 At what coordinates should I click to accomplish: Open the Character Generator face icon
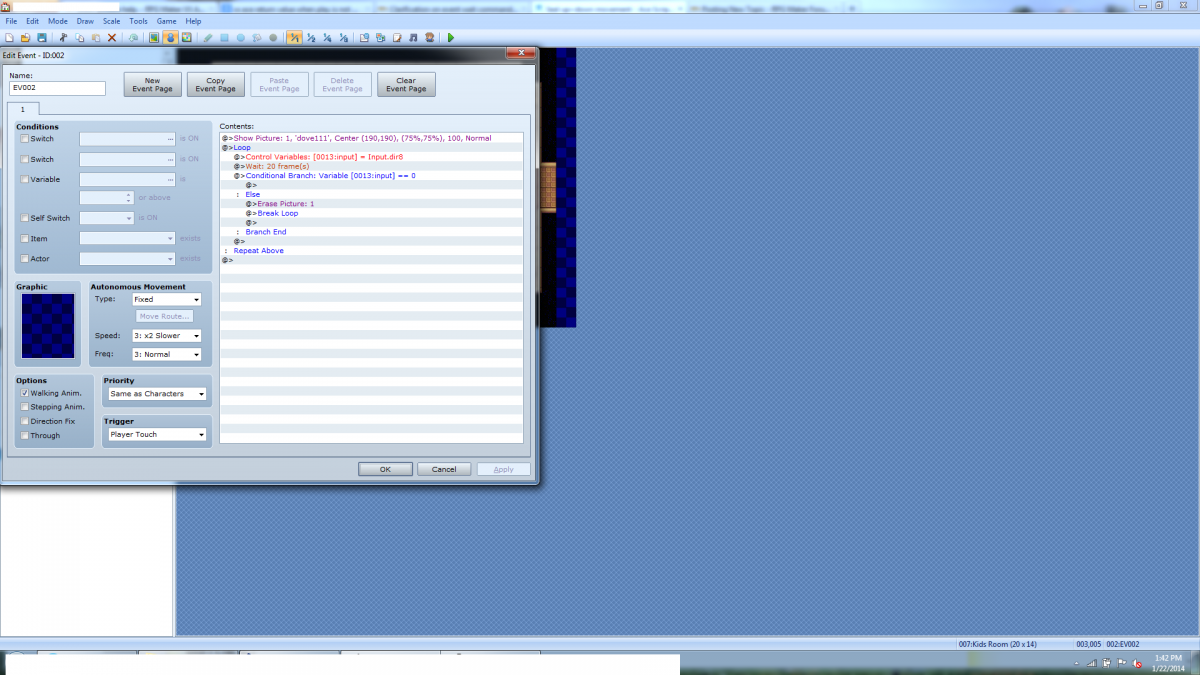[x=429, y=37]
